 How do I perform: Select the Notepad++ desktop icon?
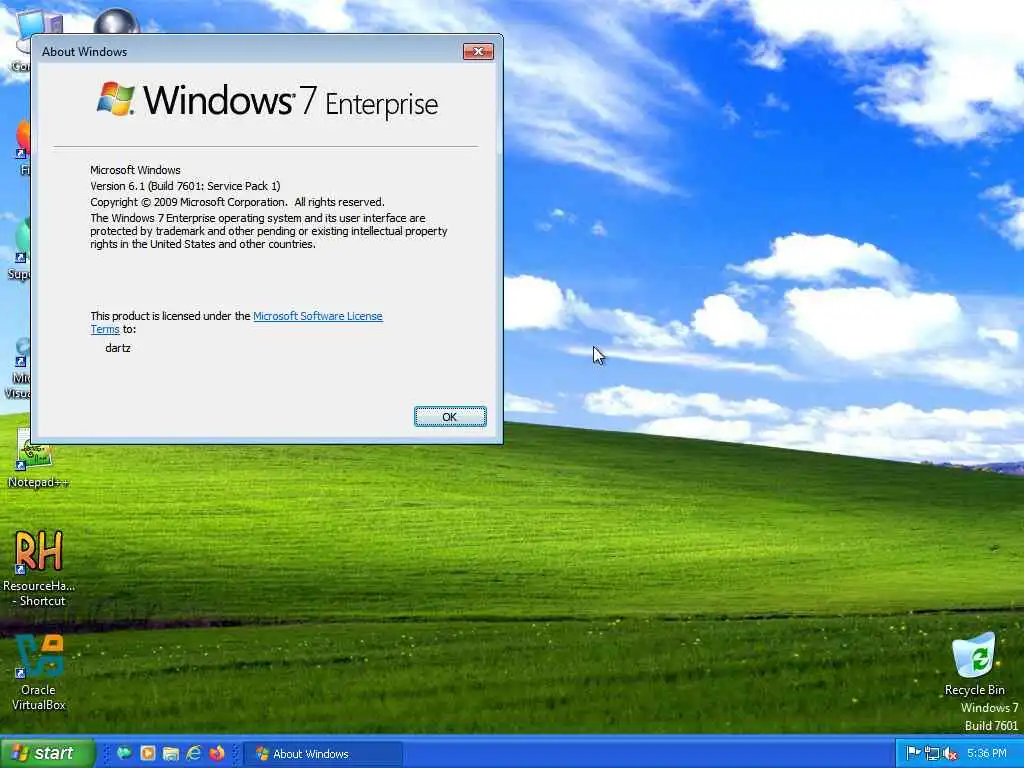[38, 459]
